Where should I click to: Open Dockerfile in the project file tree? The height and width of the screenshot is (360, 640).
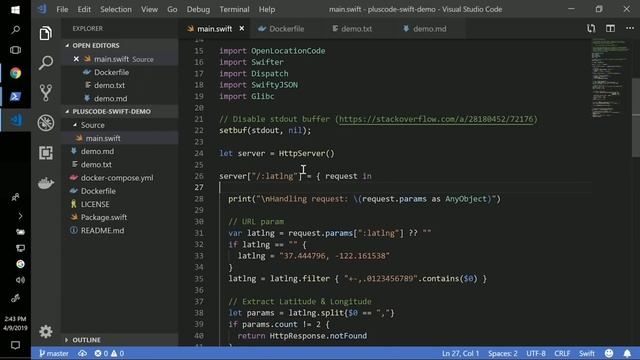point(98,191)
